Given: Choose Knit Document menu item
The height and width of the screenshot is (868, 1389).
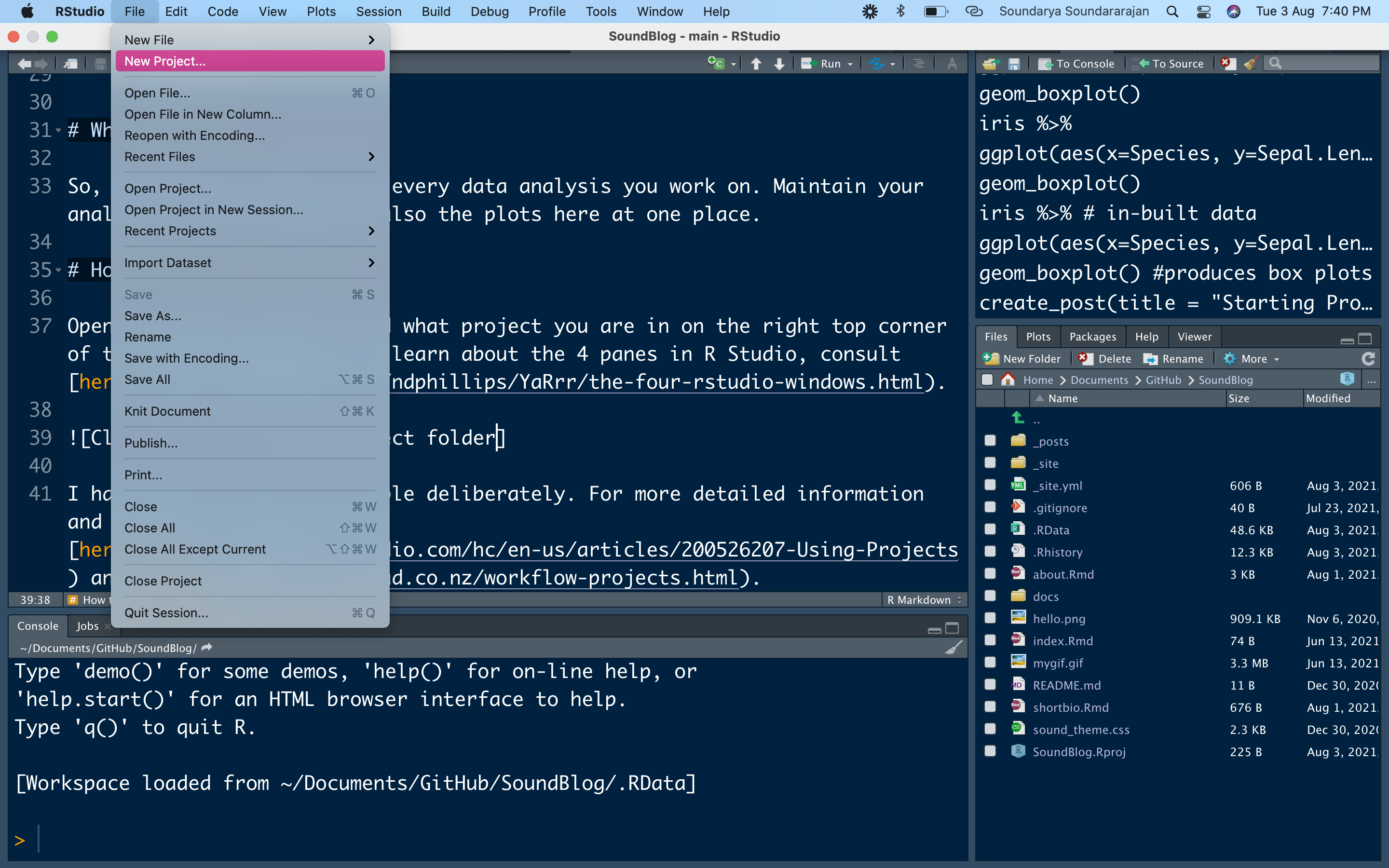Looking at the screenshot, I should (x=250, y=411).
